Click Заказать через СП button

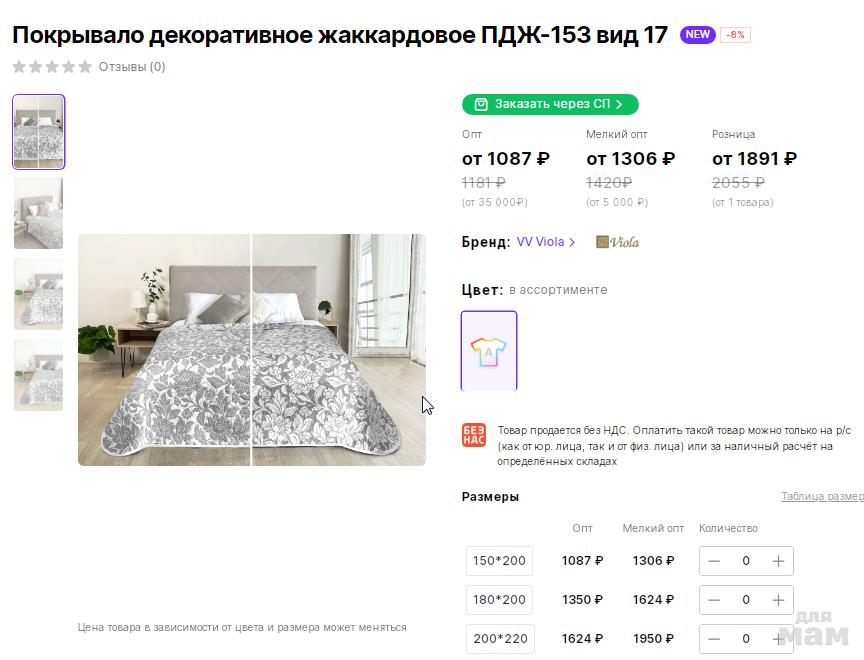[x=550, y=104]
